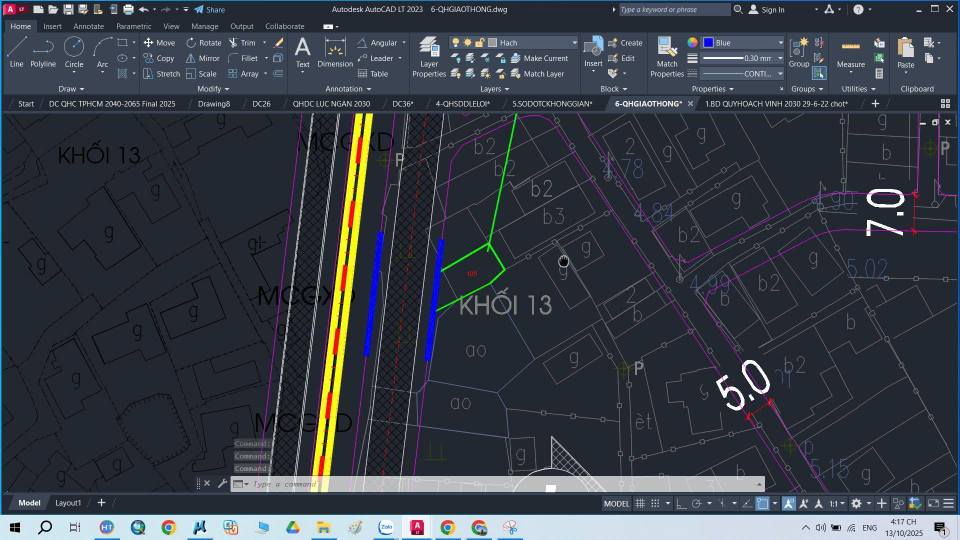The height and width of the screenshot is (540, 960).
Task: Launch Match Properties tool
Action: coord(667,57)
